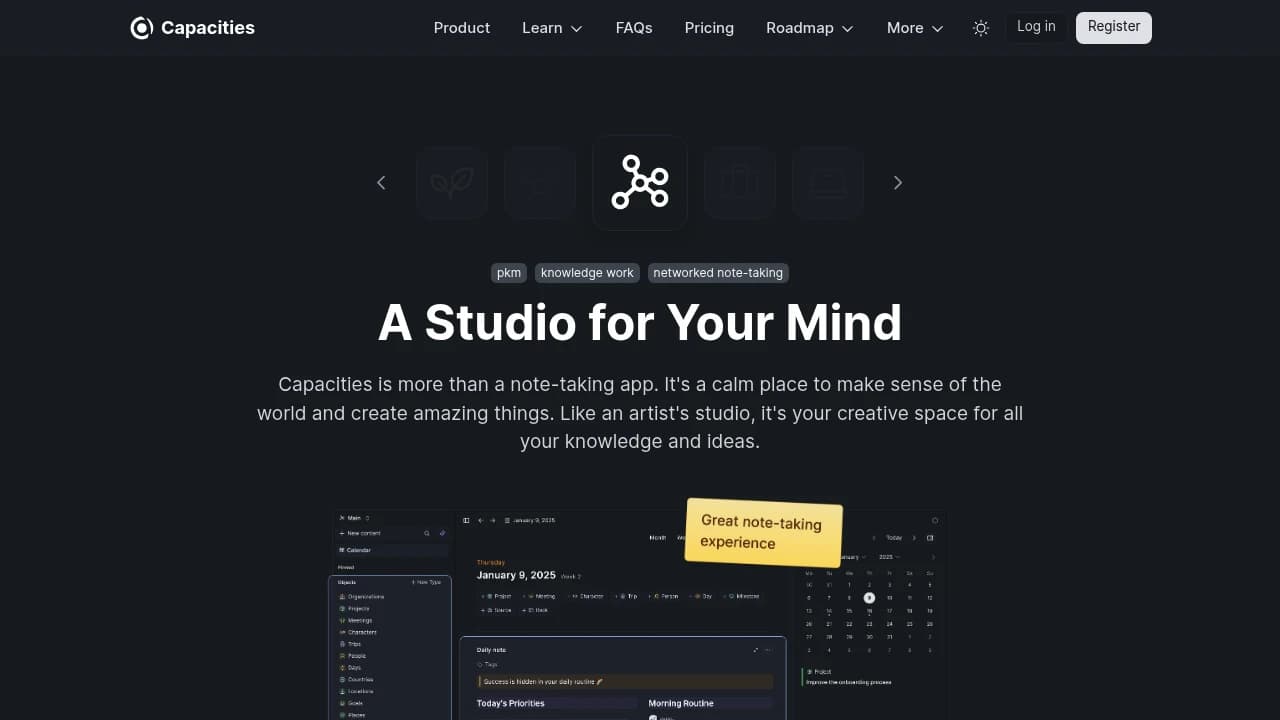
Task: Advance carousel with the right arrow
Action: pos(897,182)
